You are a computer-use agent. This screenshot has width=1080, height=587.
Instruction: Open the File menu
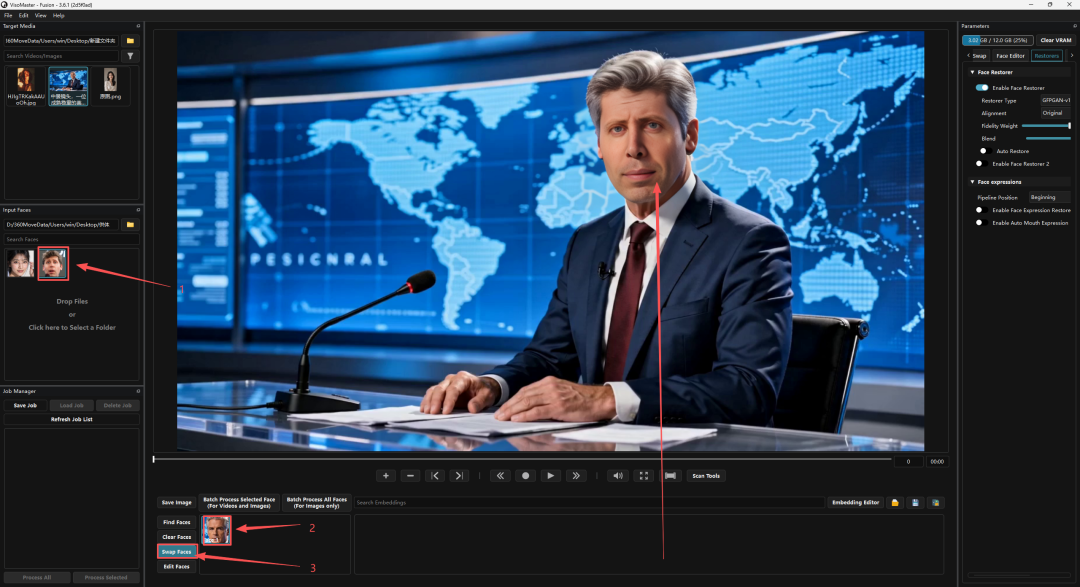pyautogui.click(x=8, y=15)
